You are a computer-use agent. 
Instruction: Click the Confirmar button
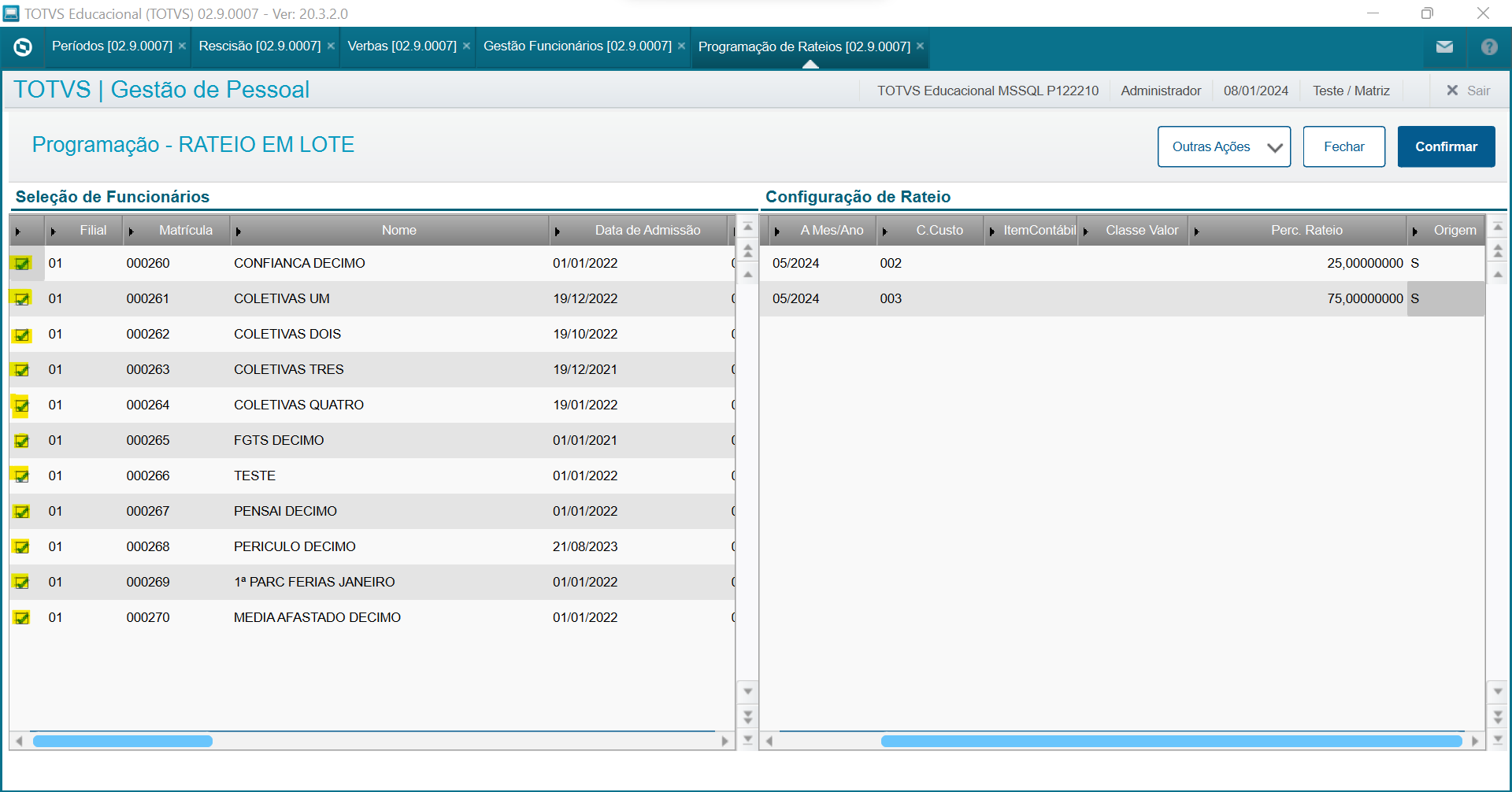point(1446,147)
